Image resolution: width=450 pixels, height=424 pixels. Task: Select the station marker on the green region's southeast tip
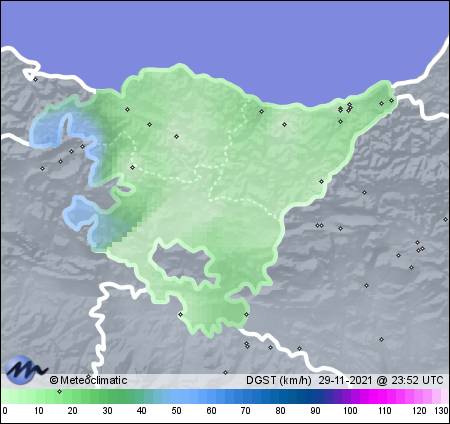(x=246, y=314)
